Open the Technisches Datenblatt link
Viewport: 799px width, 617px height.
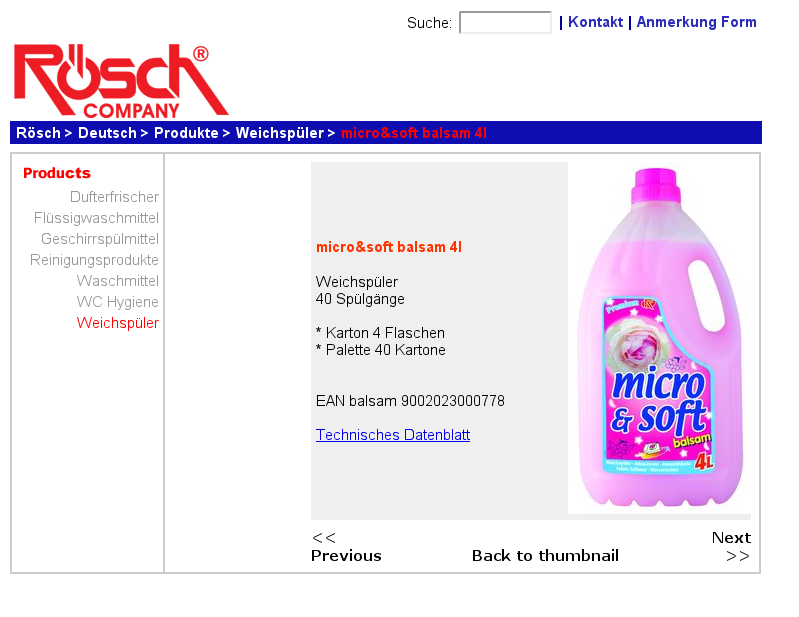tap(393, 435)
